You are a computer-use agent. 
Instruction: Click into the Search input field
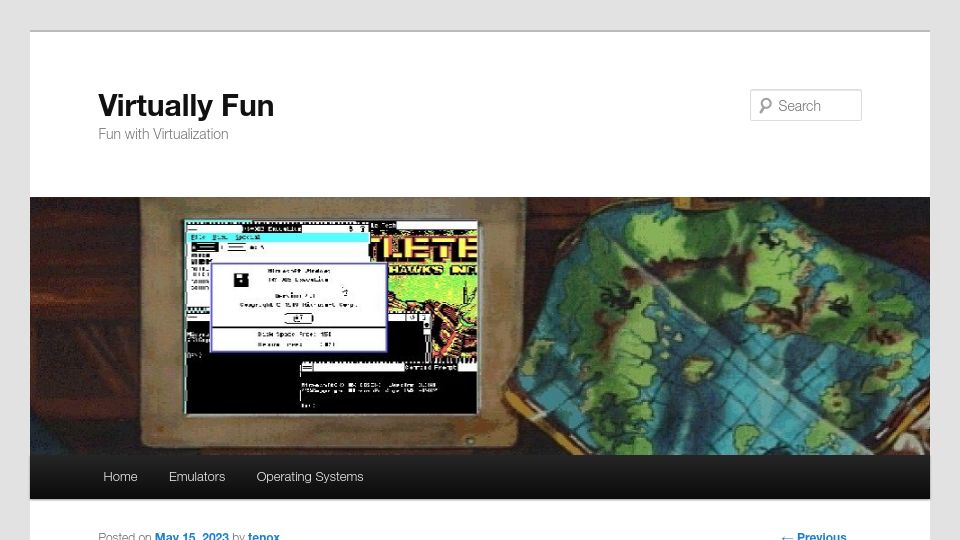[806, 105]
